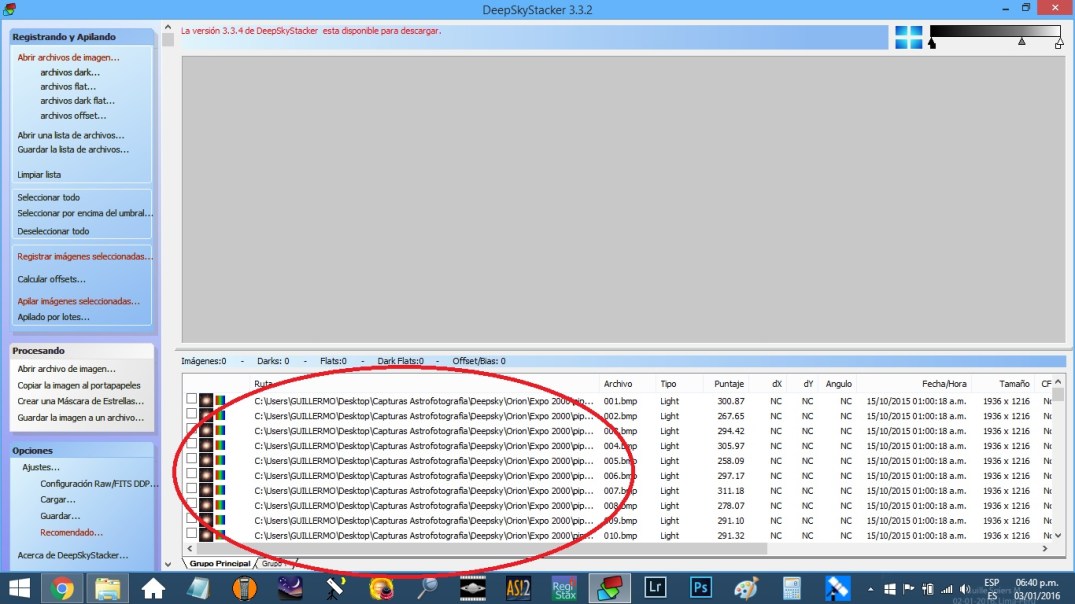Tick the checkbox next to 005.bmp

click(x=192, y=459)
